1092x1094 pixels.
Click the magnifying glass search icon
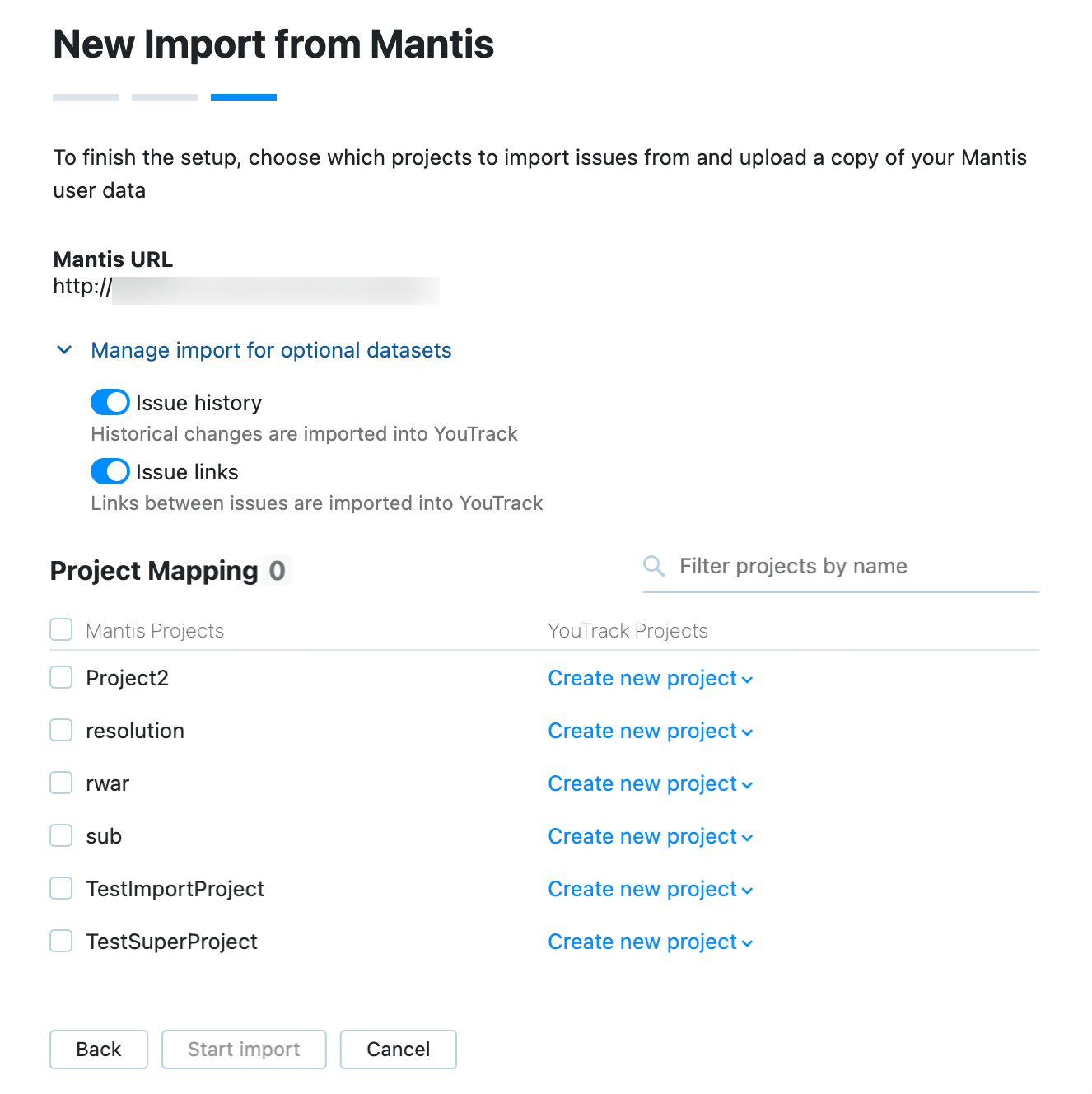coord(653,566)
